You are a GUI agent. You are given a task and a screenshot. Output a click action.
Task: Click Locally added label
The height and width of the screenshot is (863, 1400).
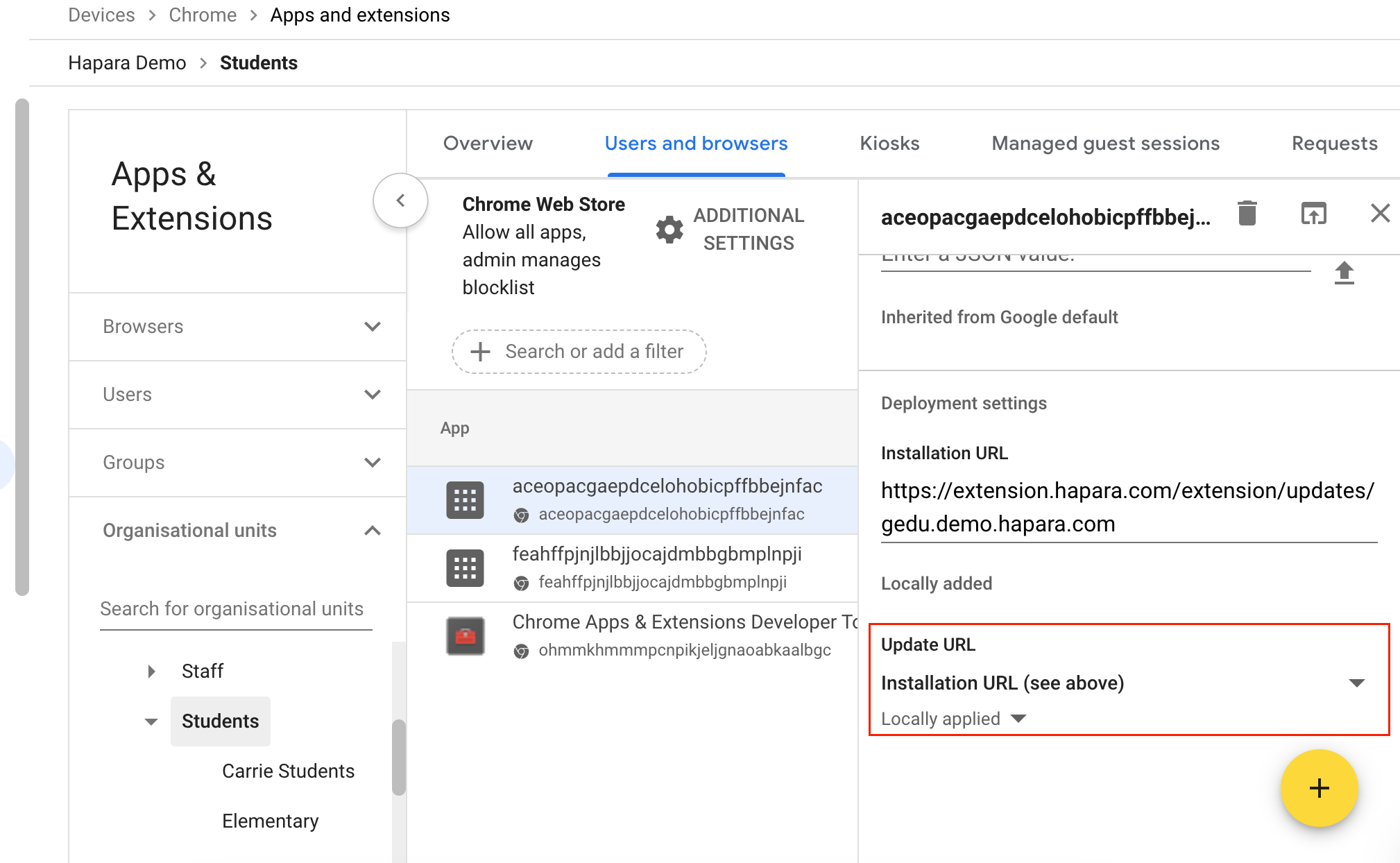pyautogui.click(x=936, y=583)
